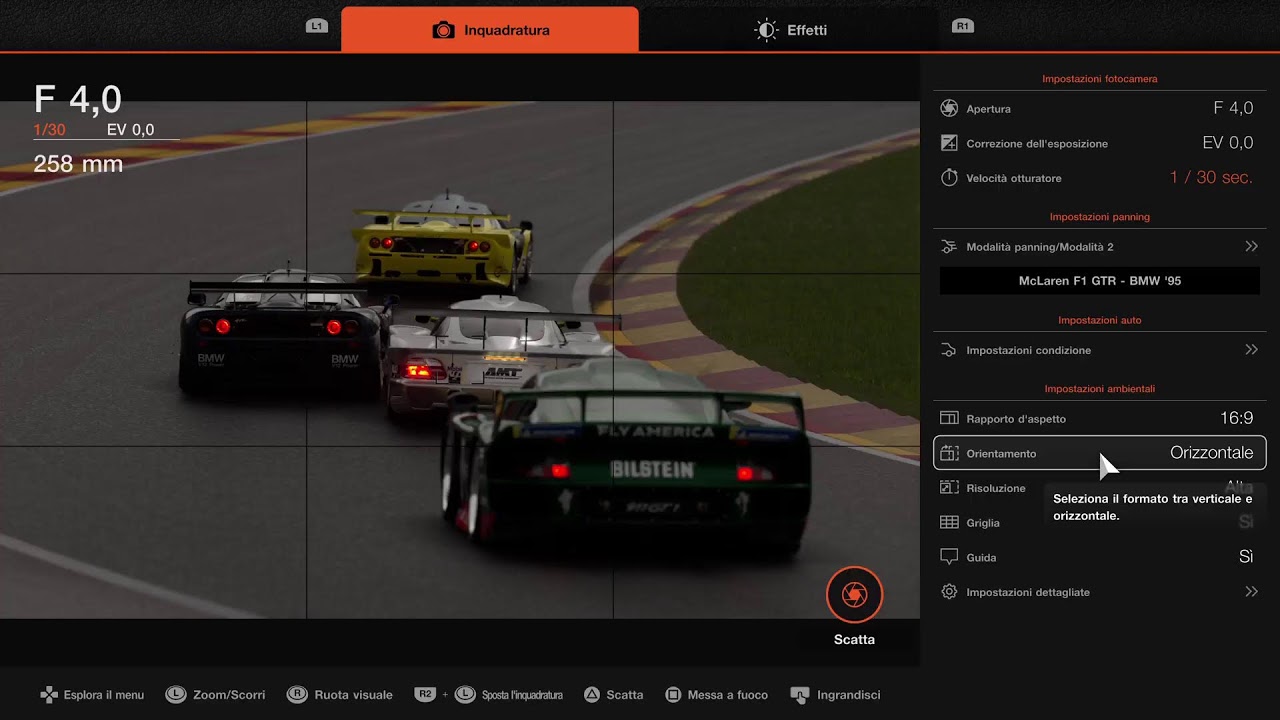The height and width of the screenshot is (720, 1280).
Task: Select the Risoluzione row
Action: click(1100, 488)
